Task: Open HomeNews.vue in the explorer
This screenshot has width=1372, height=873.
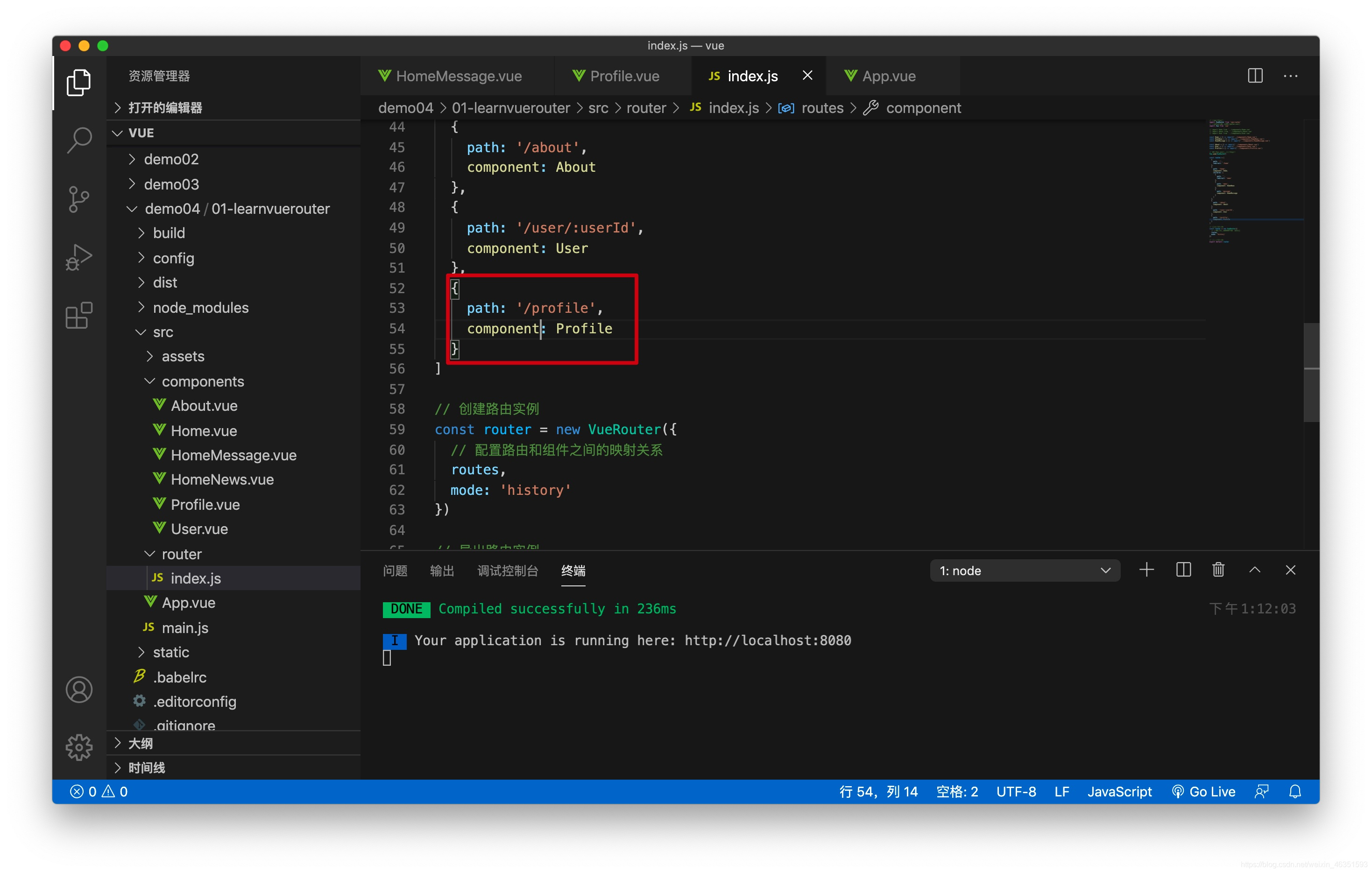Action: [233, 479]
